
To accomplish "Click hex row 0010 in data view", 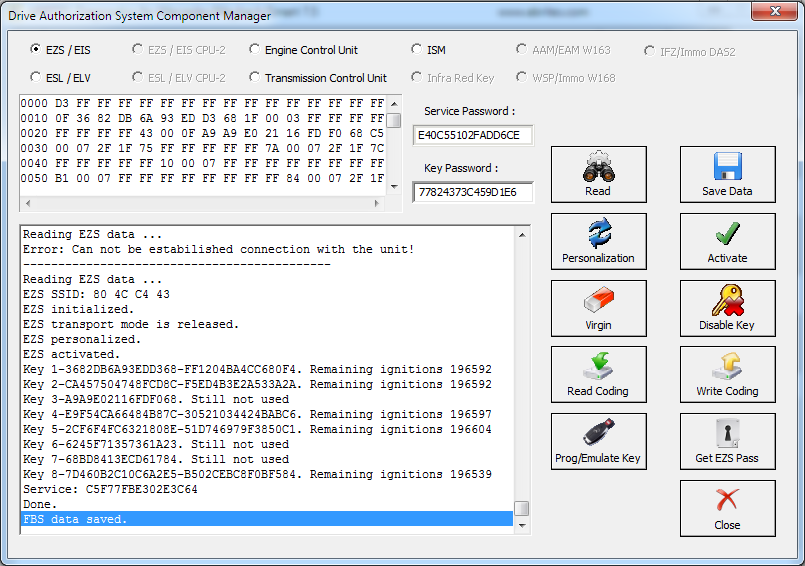I will click(x=203, y=118).
